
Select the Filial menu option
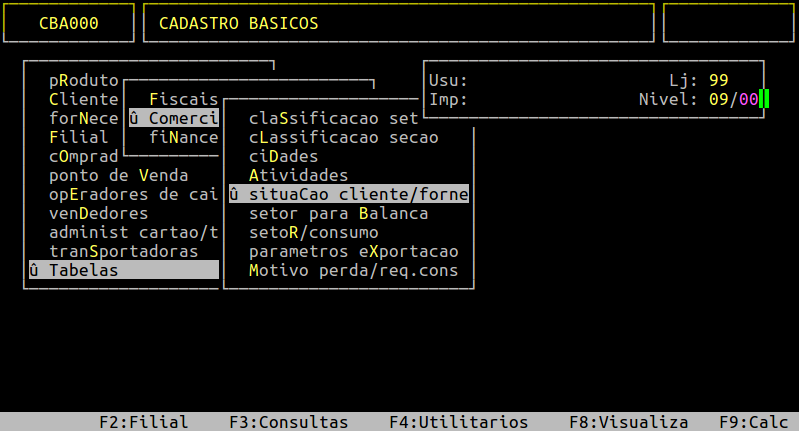coord(78,138)
